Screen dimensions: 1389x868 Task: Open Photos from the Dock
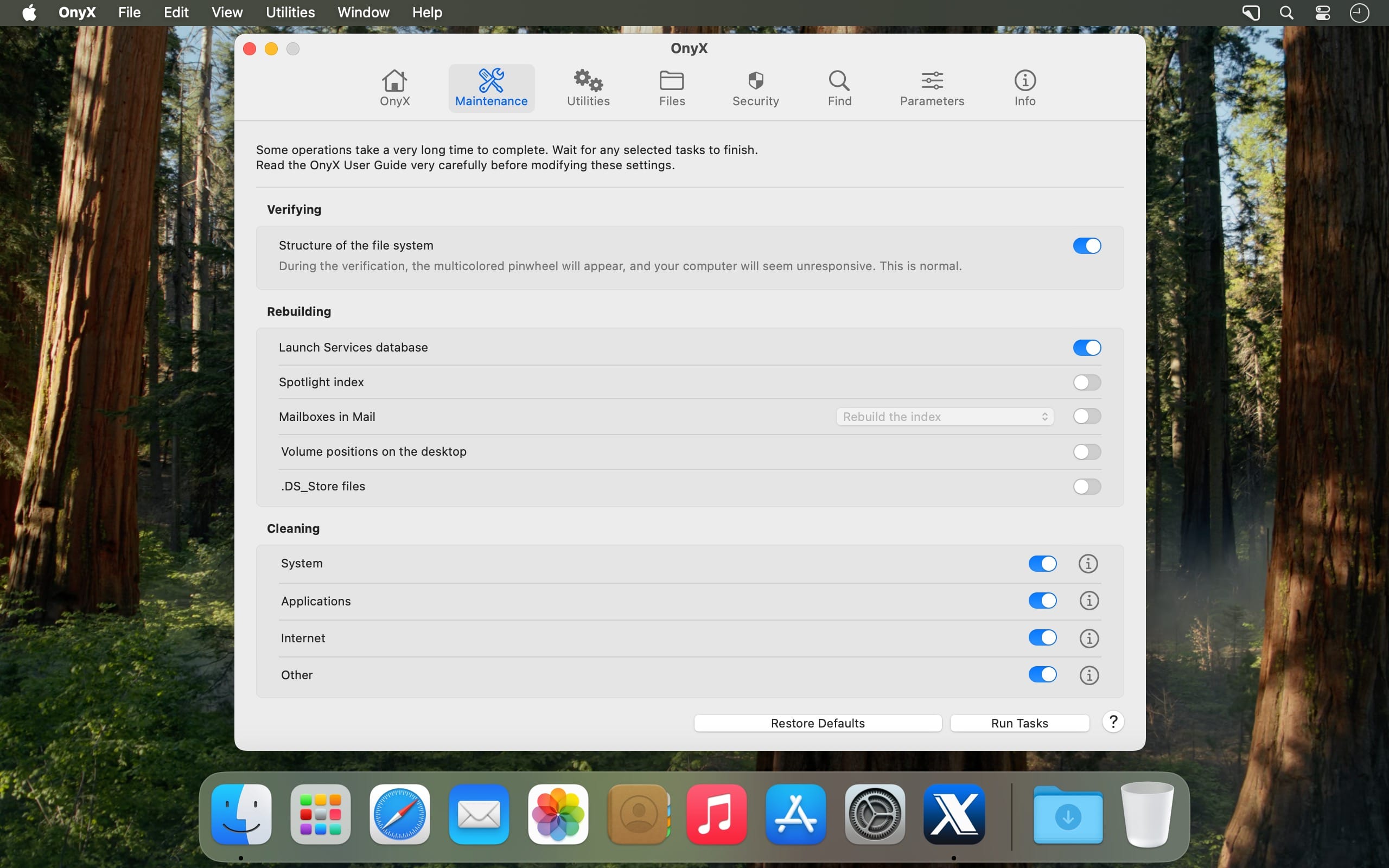[x=558, y=814]
